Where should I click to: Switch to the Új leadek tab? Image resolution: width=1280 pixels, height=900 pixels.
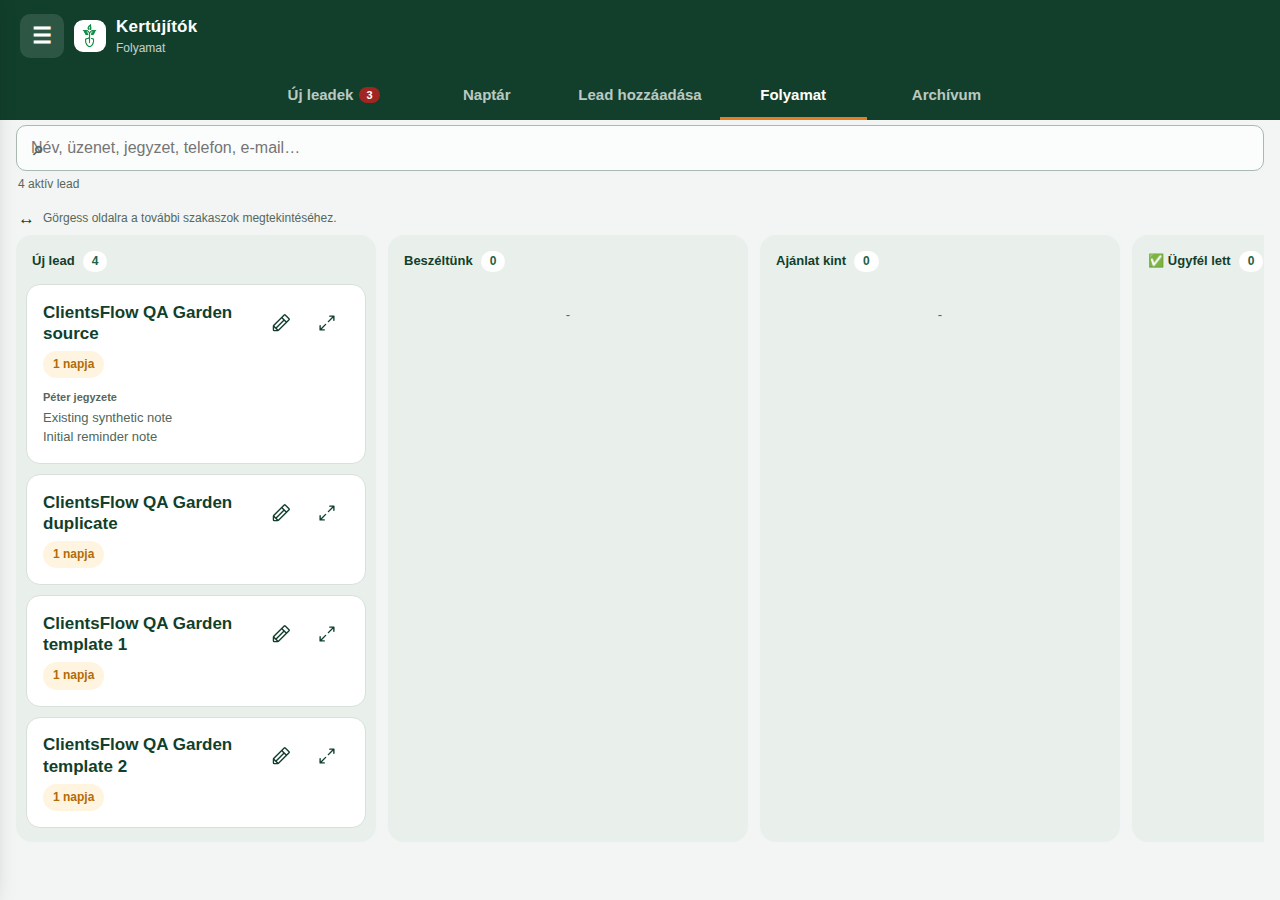pyautogui.click(x=333, y=95)
